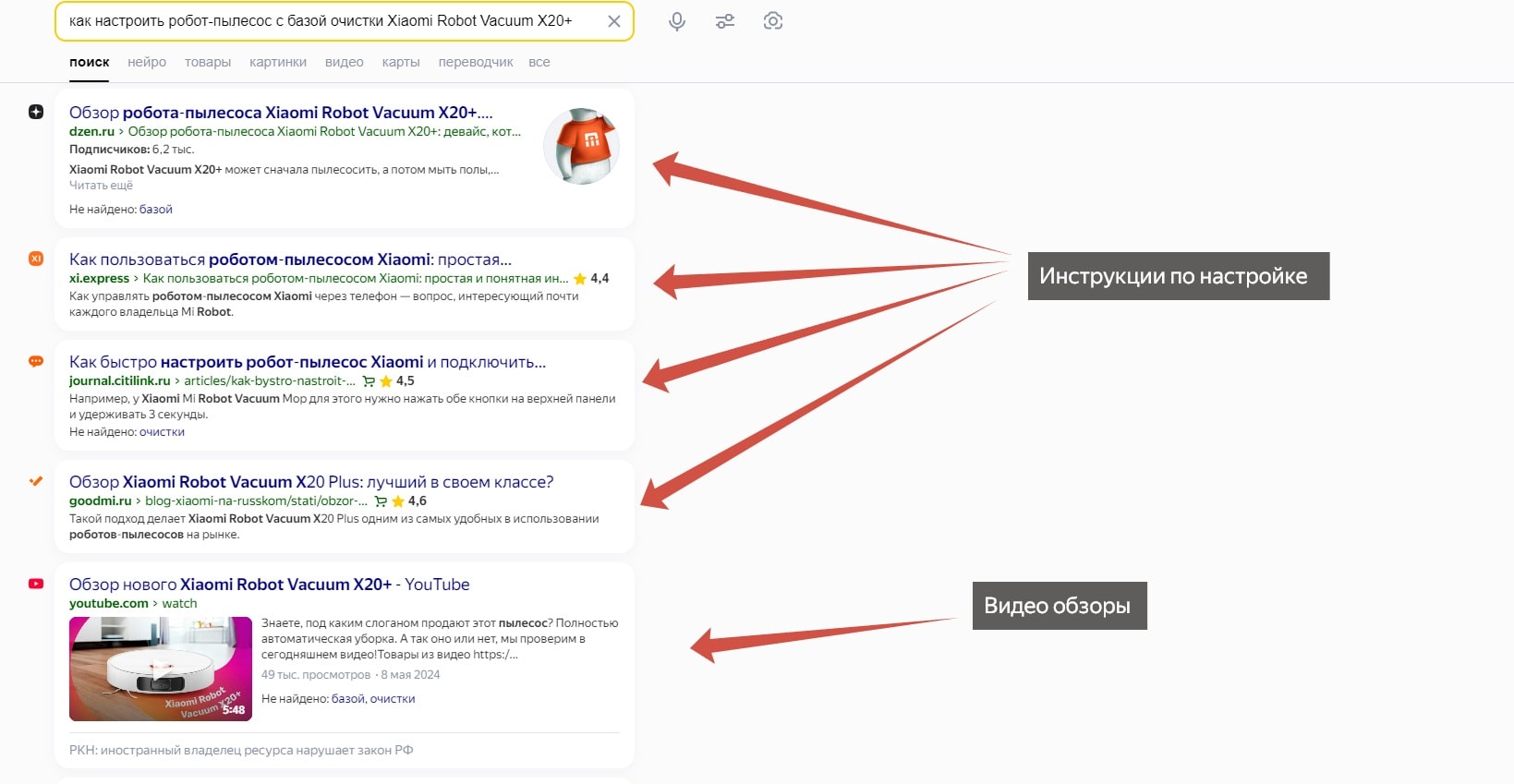Open the YouTube result 'Обзор нового Xiaomi Robot Vacuum X20+'

pyautogui.click(x=270, y=585)
